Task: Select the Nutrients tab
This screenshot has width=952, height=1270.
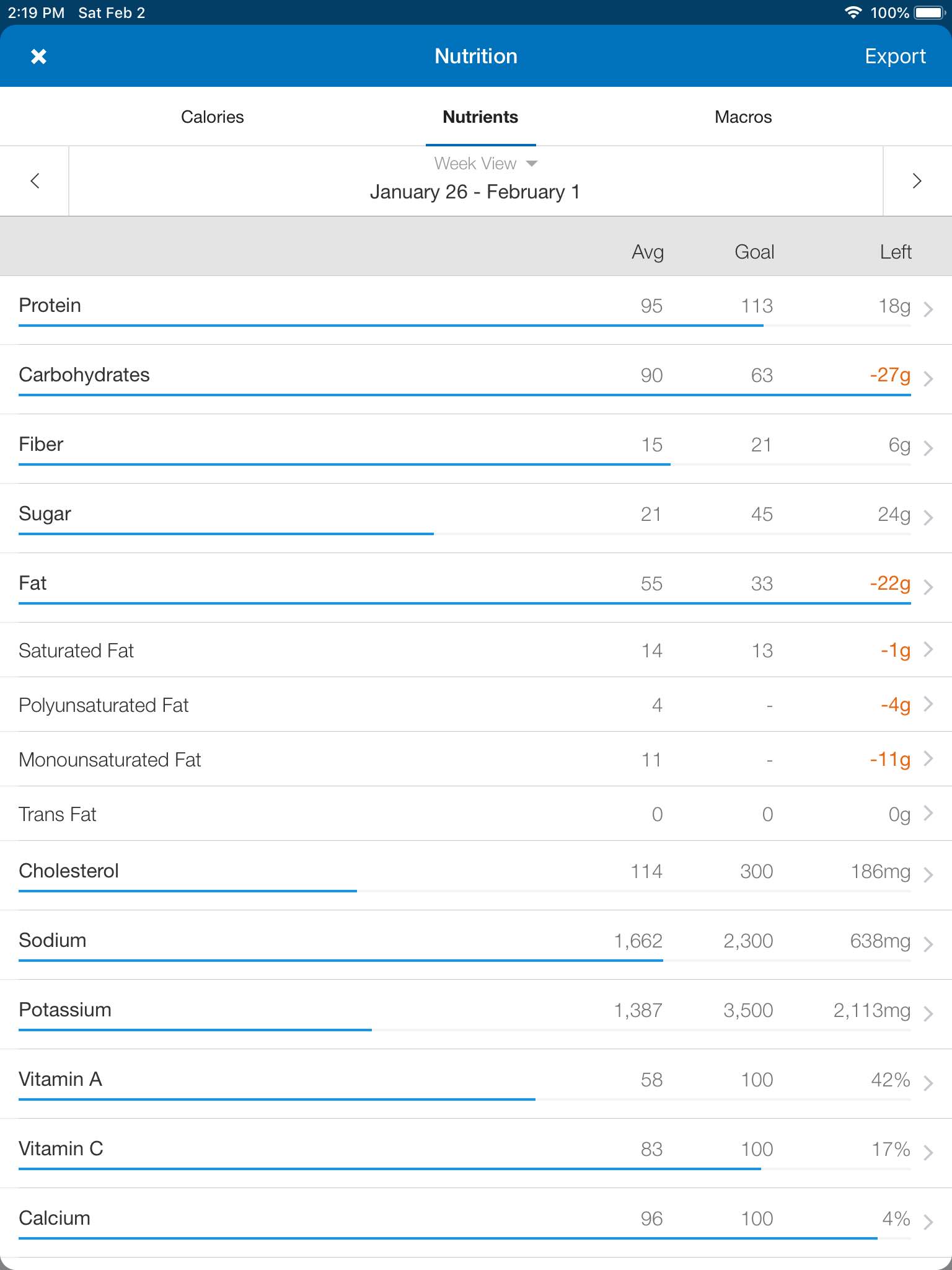Action: 480,117
